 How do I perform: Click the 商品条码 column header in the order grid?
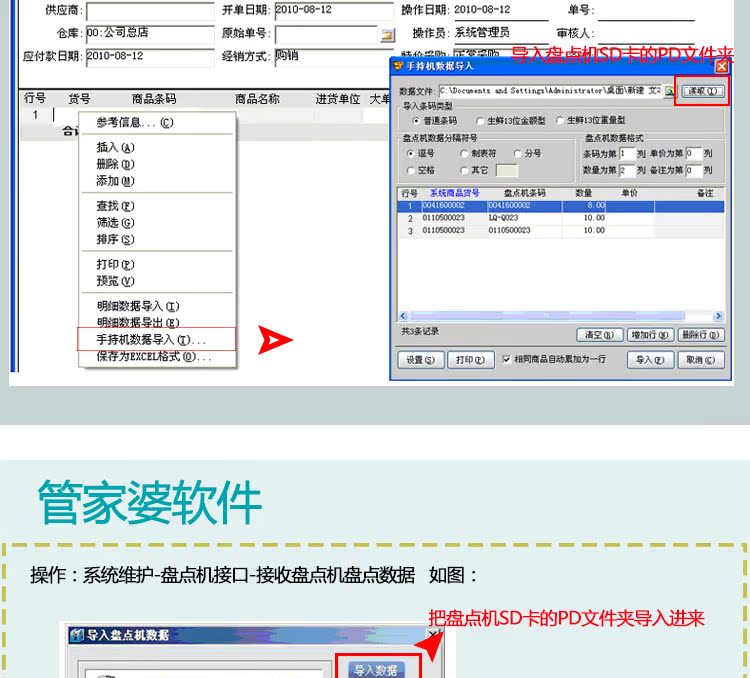click(x=154, y=99)
